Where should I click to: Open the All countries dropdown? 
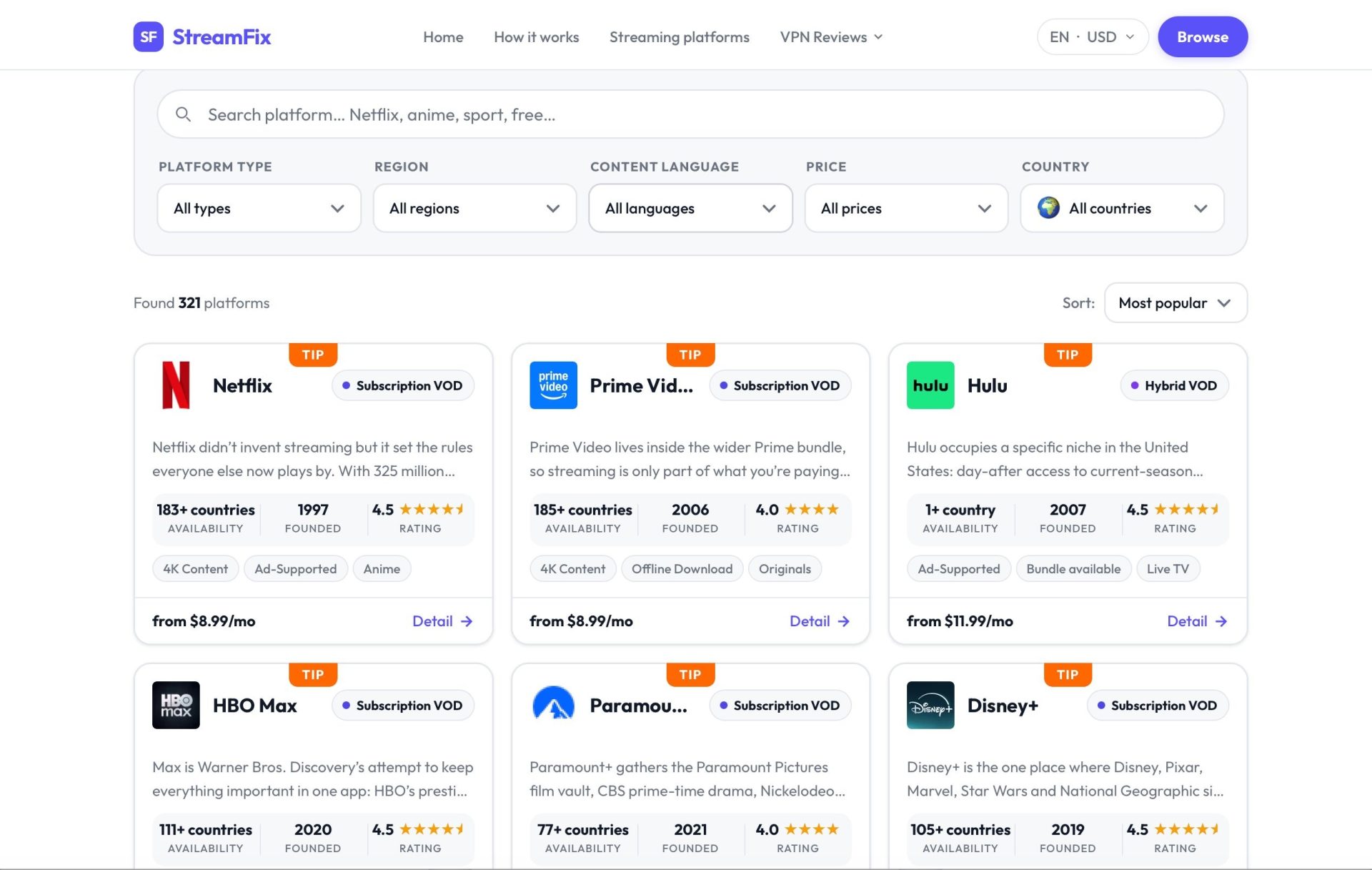[x=1122, y=208]
